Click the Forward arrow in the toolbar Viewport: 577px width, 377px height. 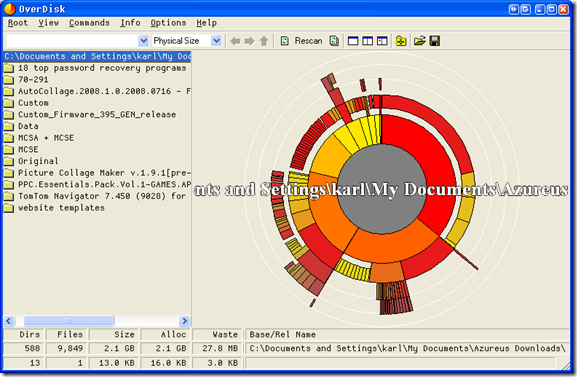coord(249,41)
